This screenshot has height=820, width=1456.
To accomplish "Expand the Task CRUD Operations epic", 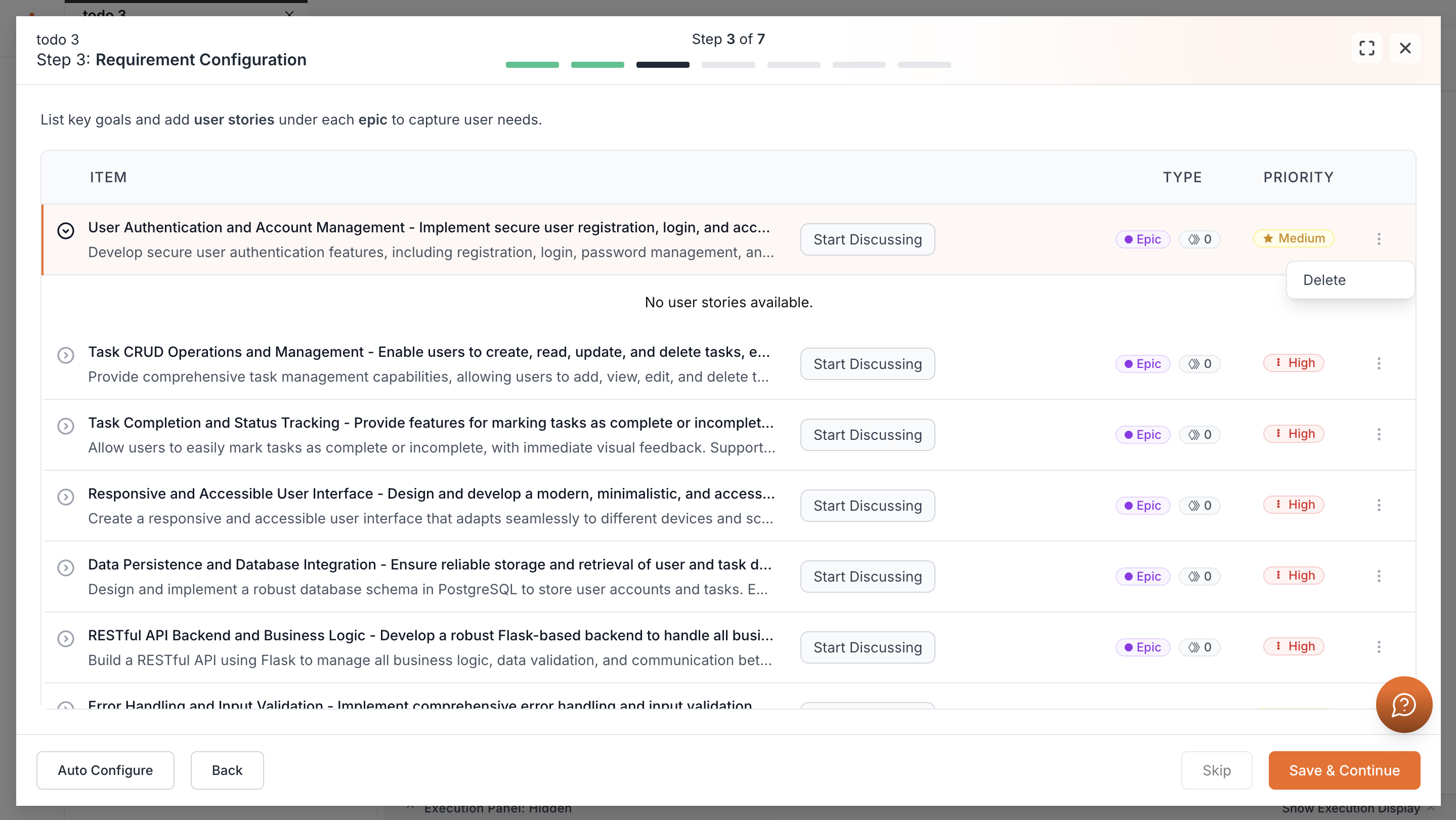I will pos(66,355).
